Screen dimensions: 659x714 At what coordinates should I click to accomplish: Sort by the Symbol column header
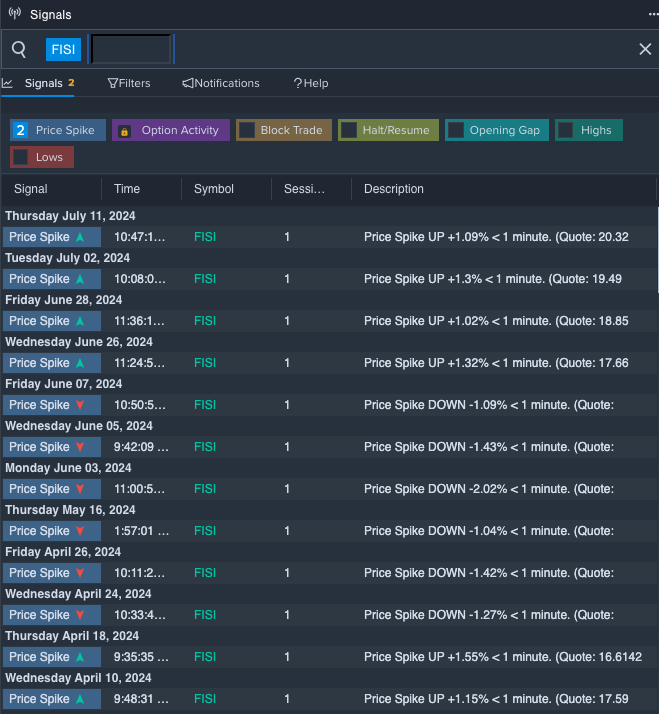pos(214,189)
